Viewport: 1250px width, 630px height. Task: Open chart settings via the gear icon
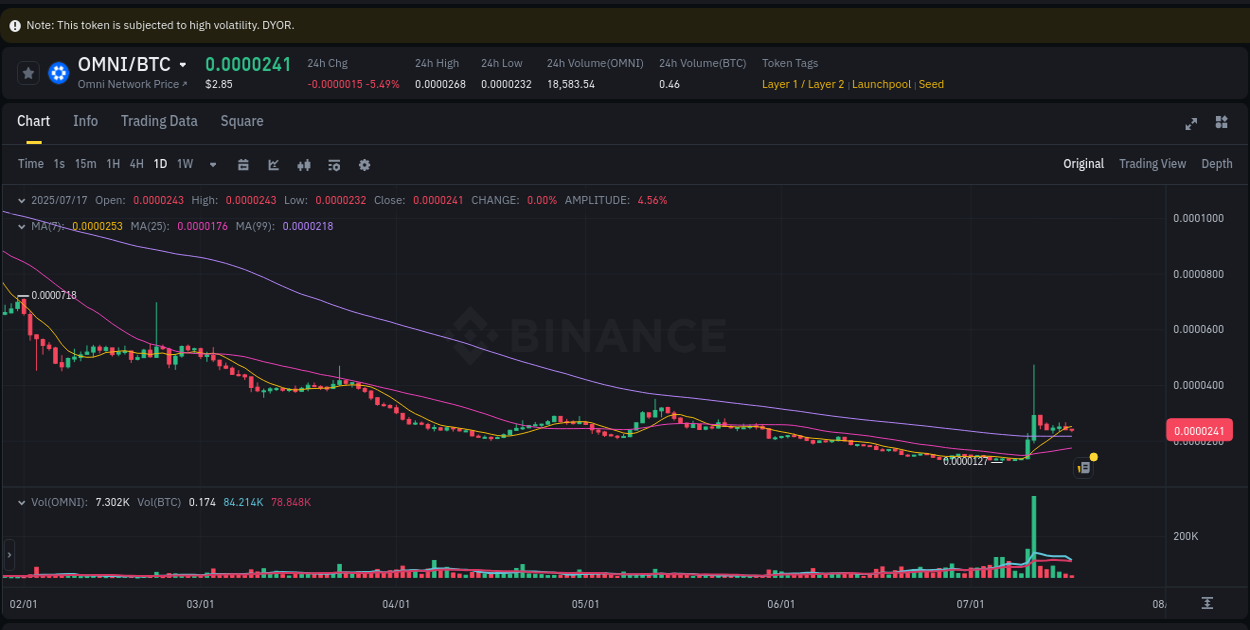coord(364,164)
